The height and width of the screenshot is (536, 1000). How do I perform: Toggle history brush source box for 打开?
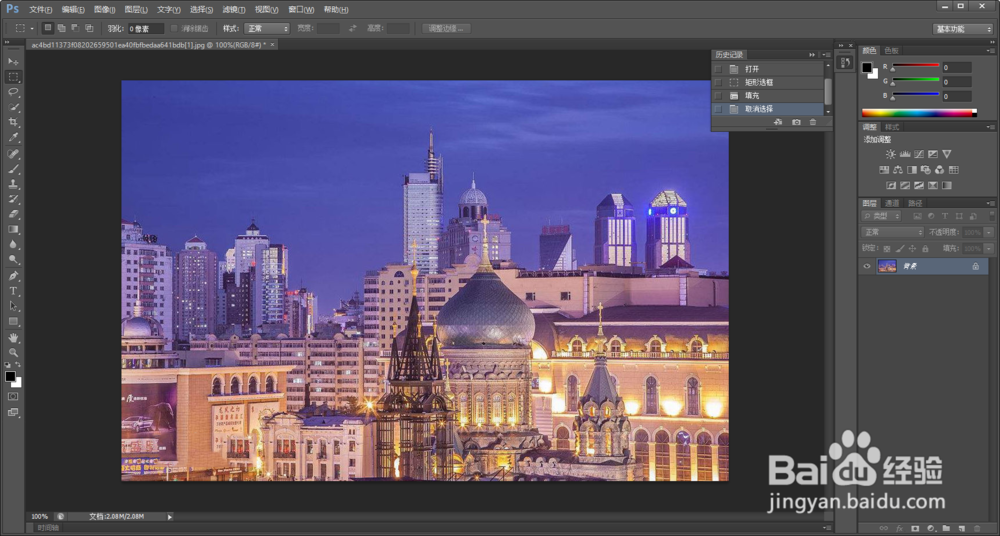tap(718, 69)
